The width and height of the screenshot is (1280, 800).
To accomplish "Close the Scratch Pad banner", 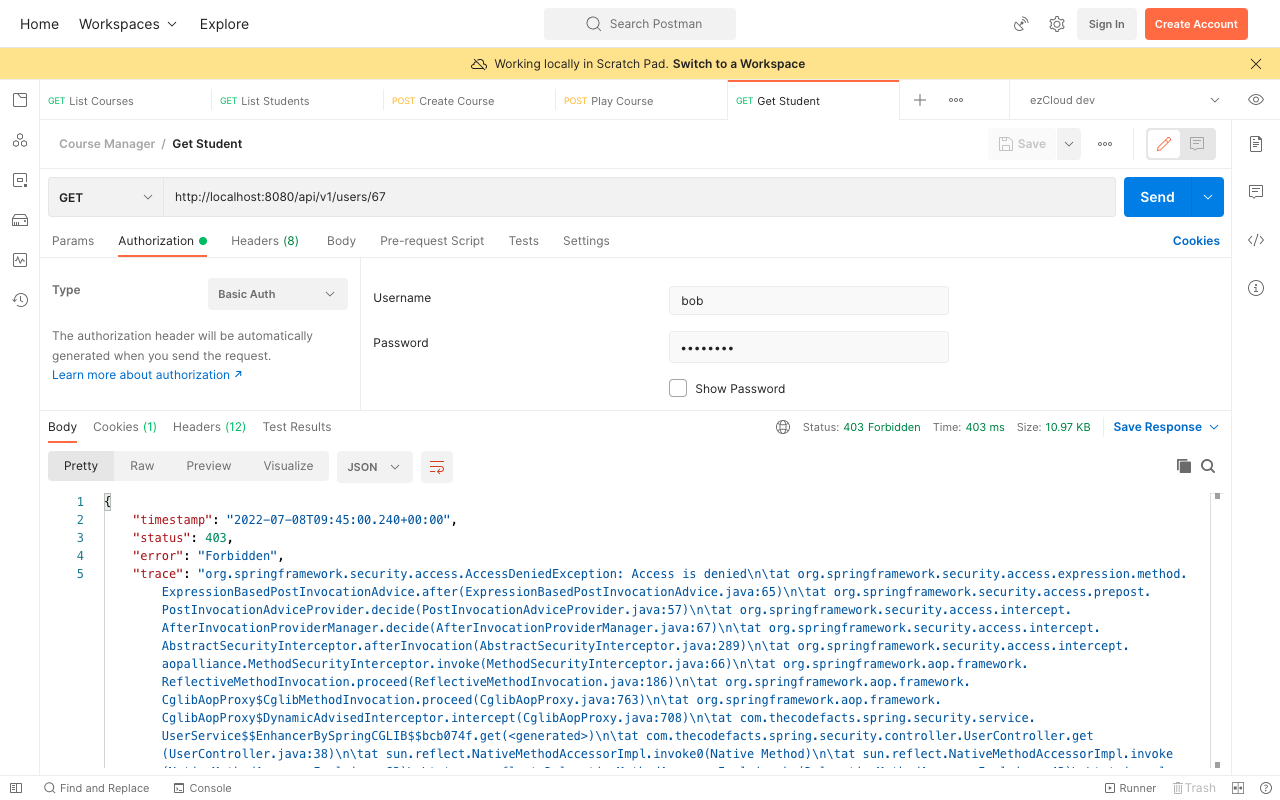I will 1256,64.
